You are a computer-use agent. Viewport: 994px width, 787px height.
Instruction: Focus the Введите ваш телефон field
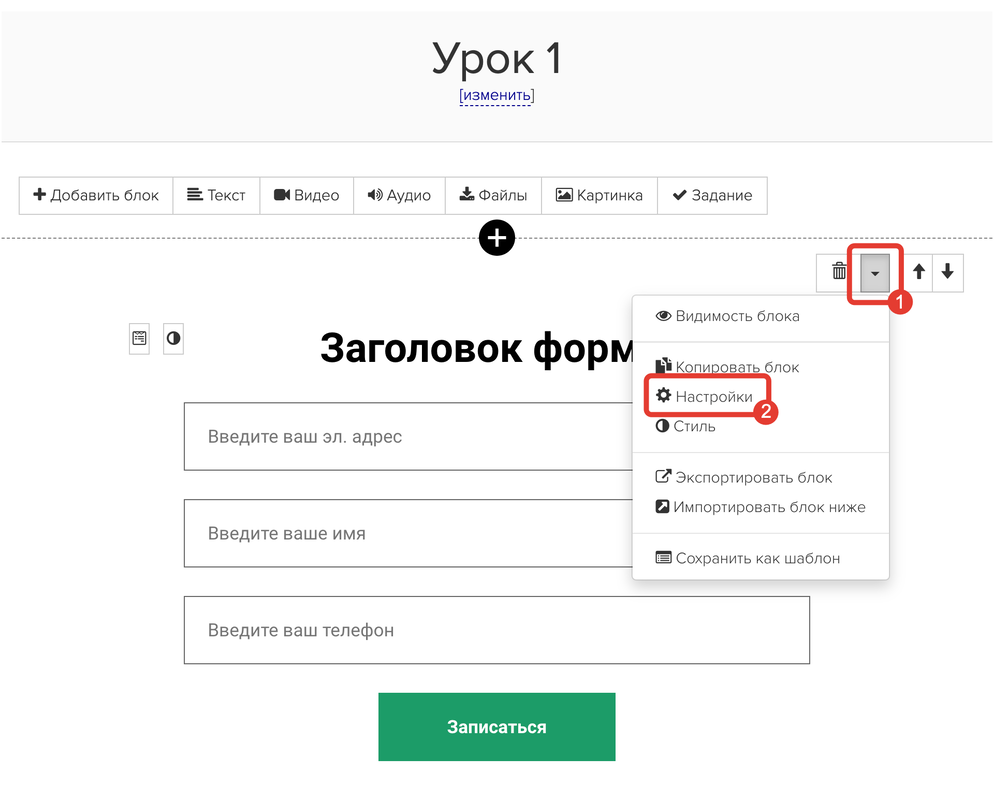coord(497,630)
